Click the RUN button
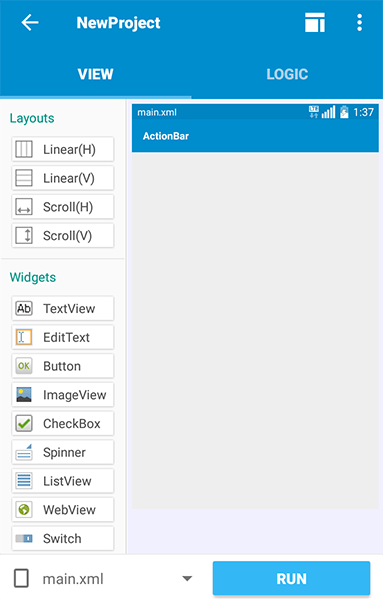This screenshot has height=600, width=383. 291,579
